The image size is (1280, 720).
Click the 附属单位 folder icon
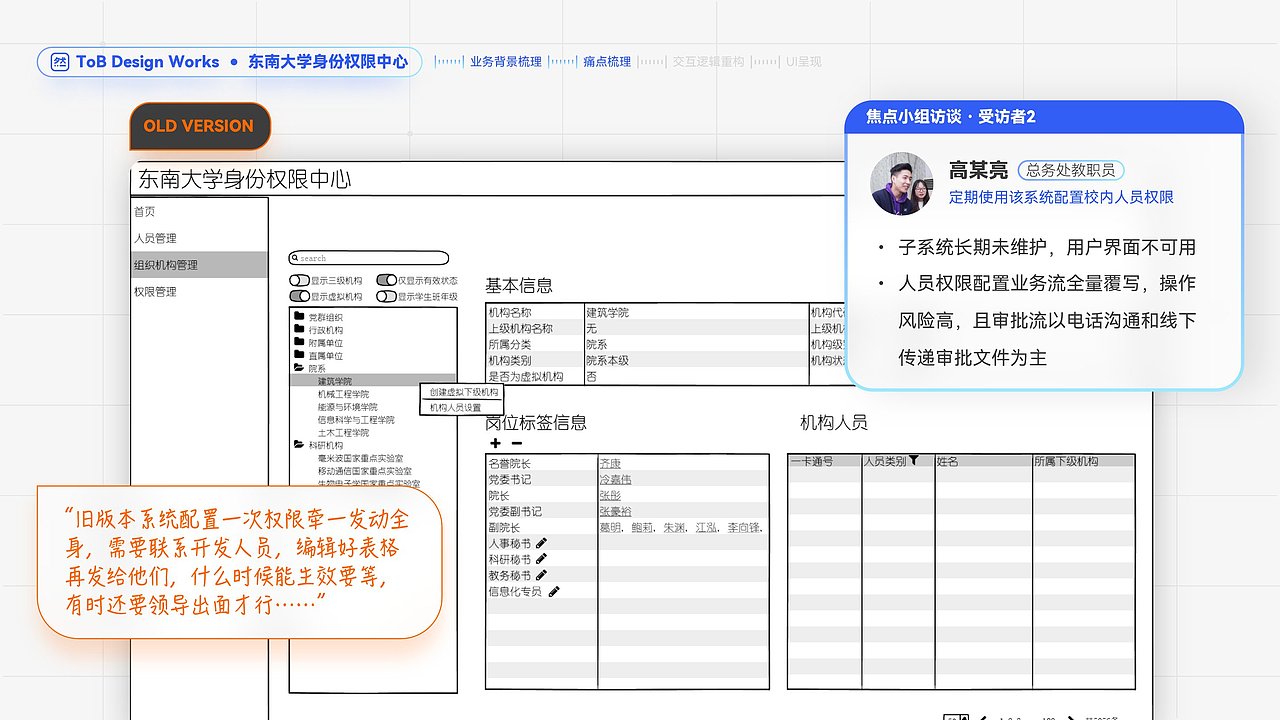(299, 343)
